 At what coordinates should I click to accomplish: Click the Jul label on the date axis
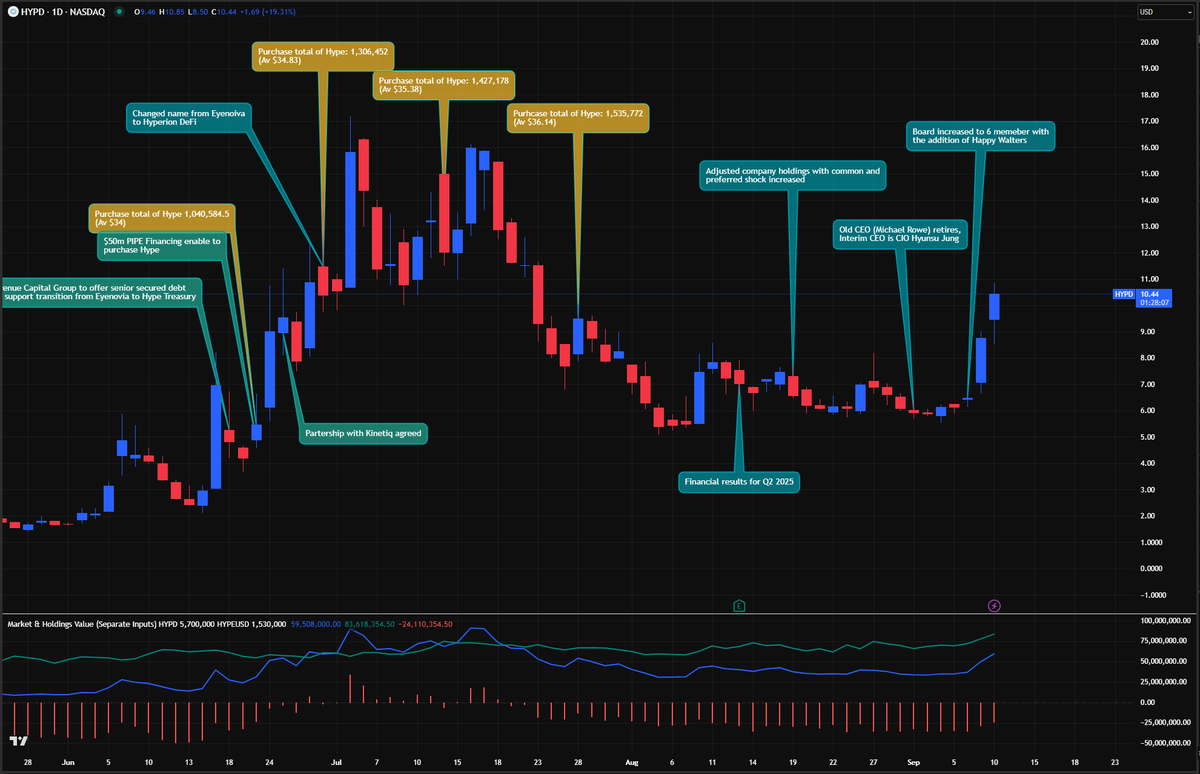coord(336,761)
